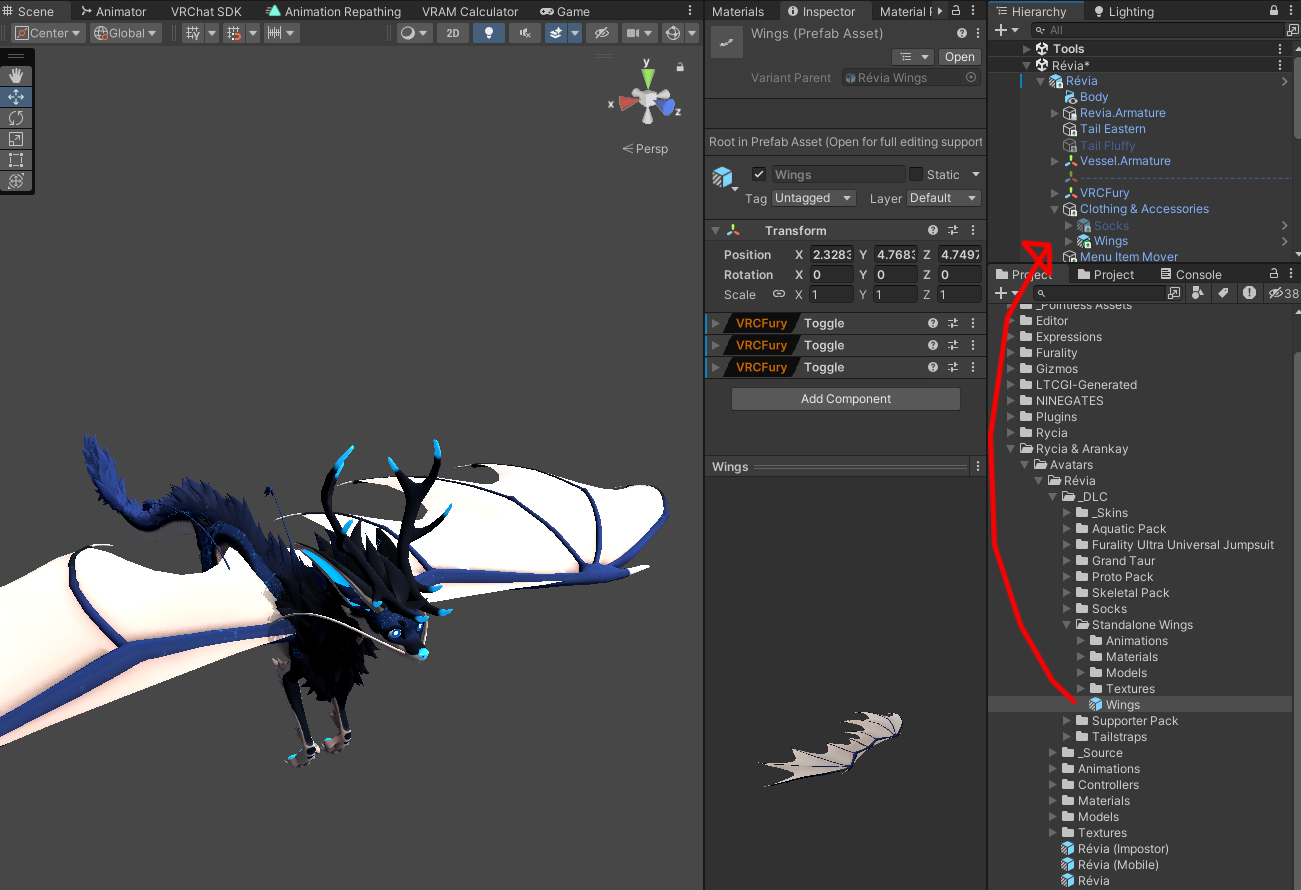The height and width of the screenshot is (890, 1301).
Task: Click the Add Component button
Action: pos(846,399)
